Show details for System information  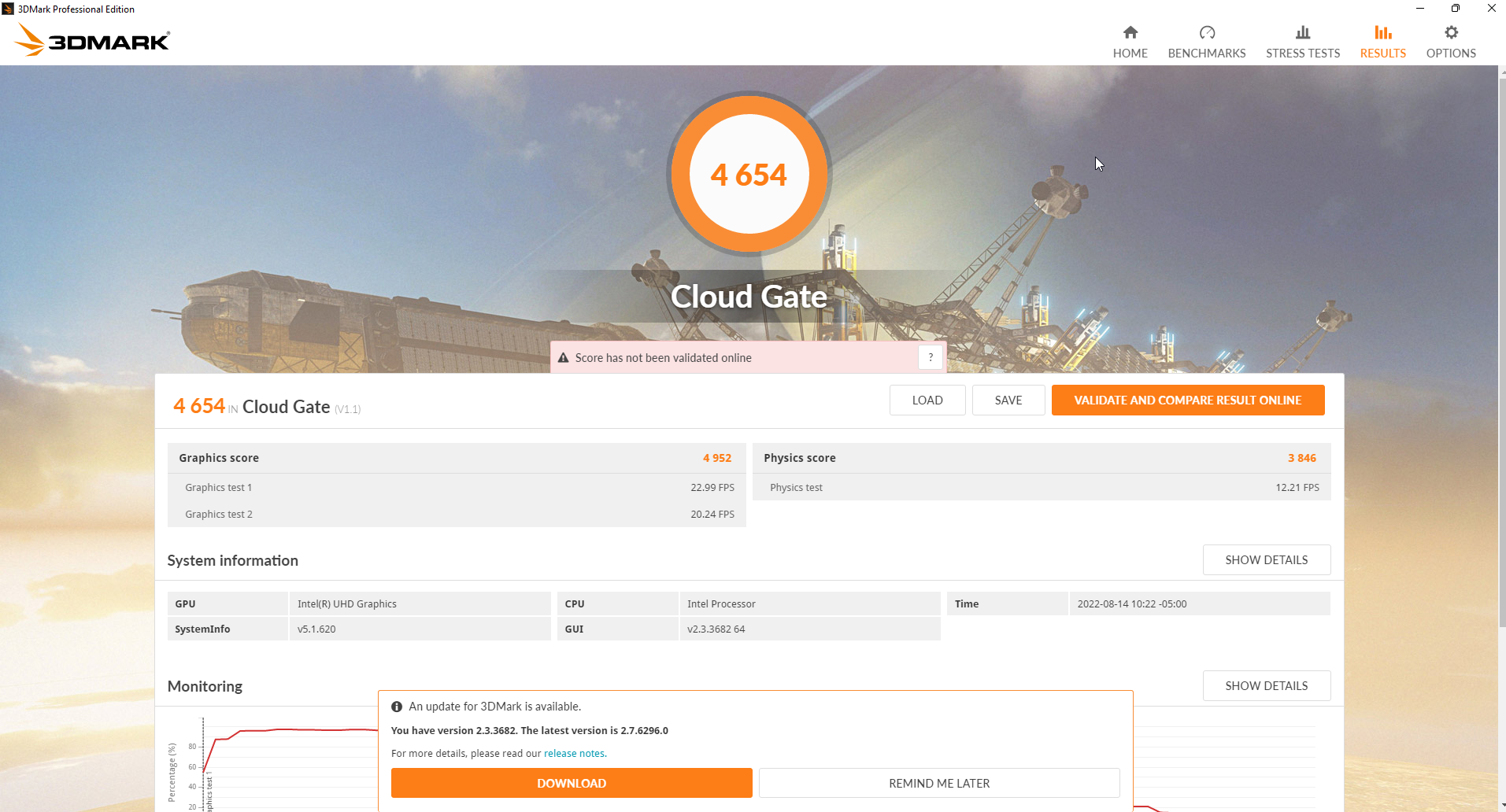coord(1266,559)
